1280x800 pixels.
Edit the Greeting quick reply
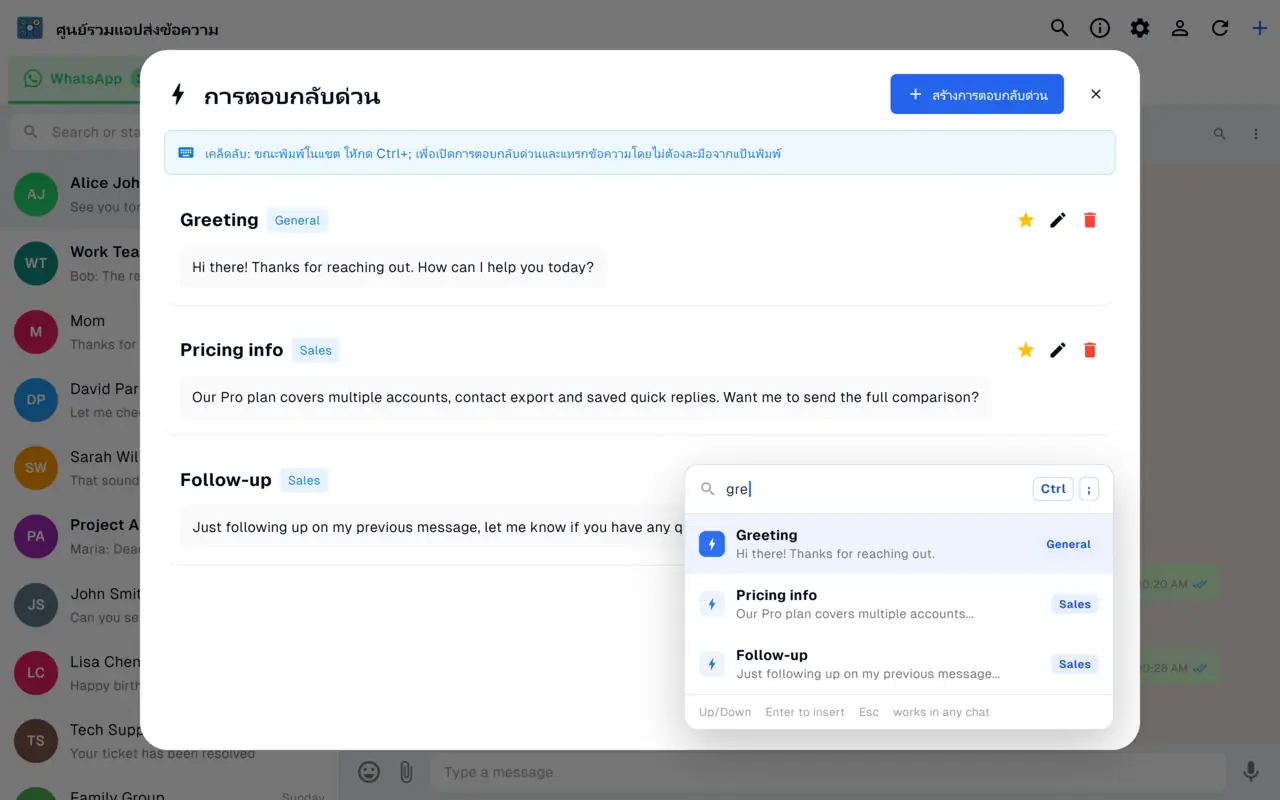point(1058,220)
